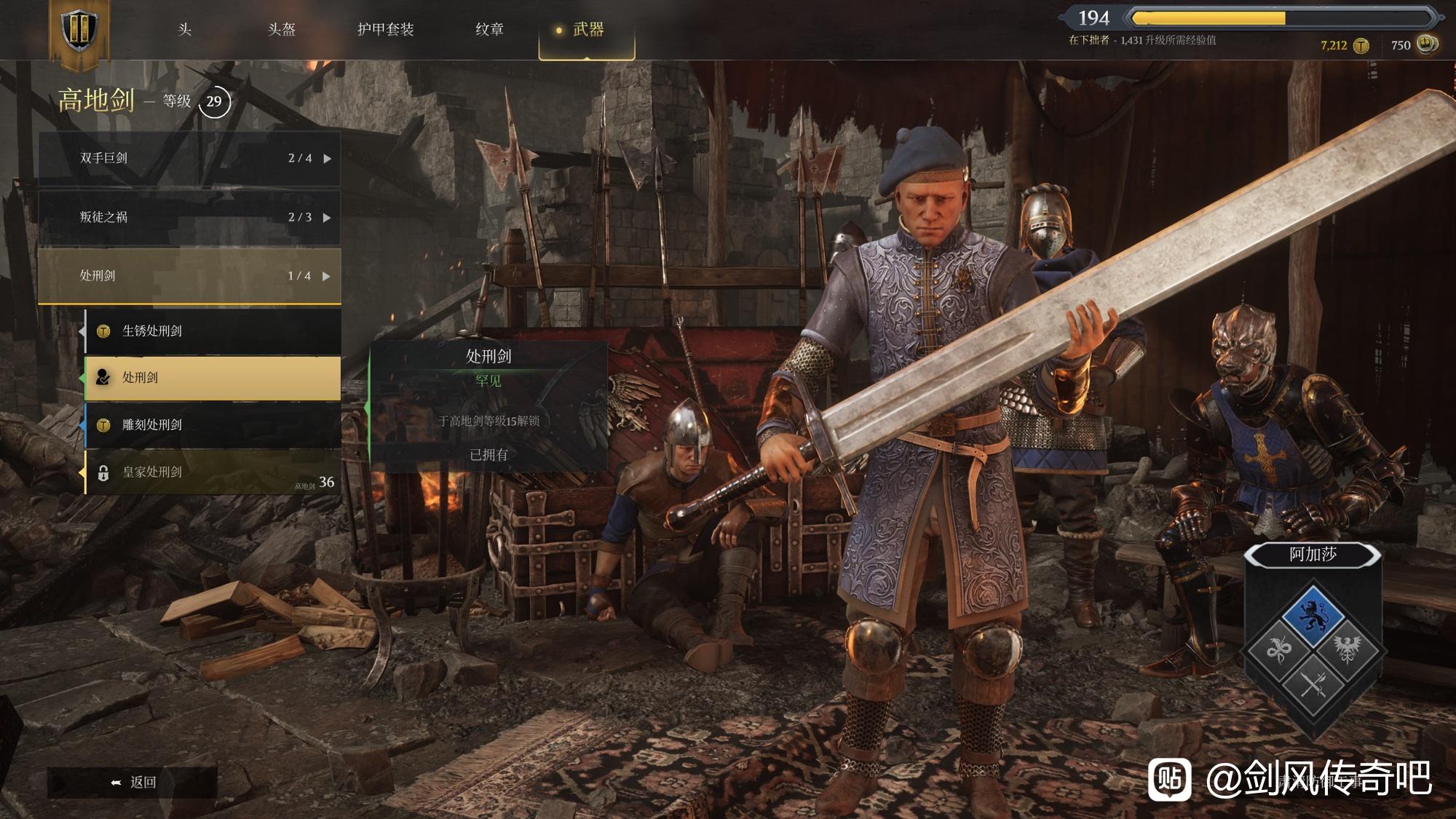Expand the 双手巨剑 weapon category

[x=189, y=158]
